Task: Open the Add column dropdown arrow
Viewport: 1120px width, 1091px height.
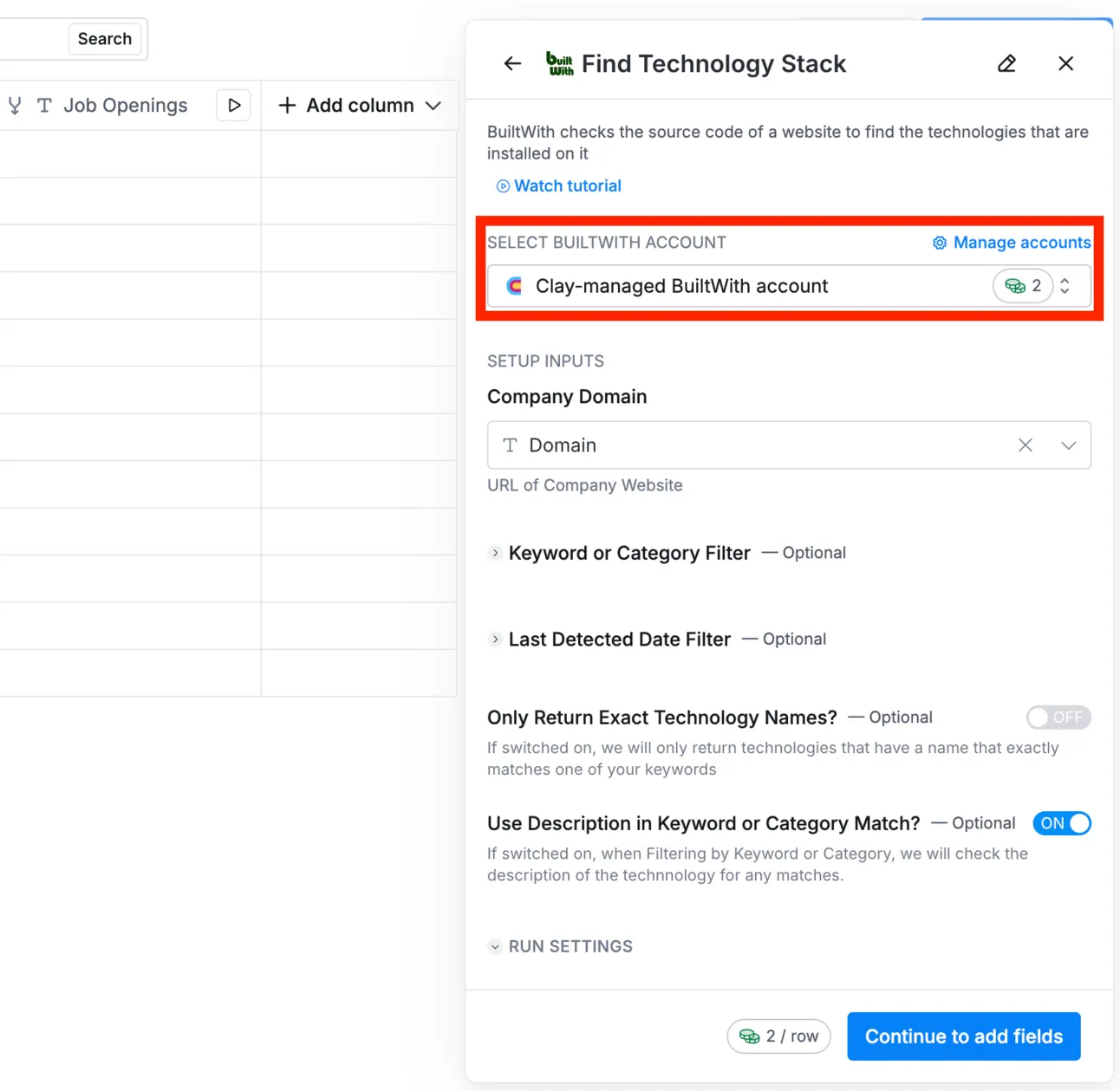Action: coord(433,106)
